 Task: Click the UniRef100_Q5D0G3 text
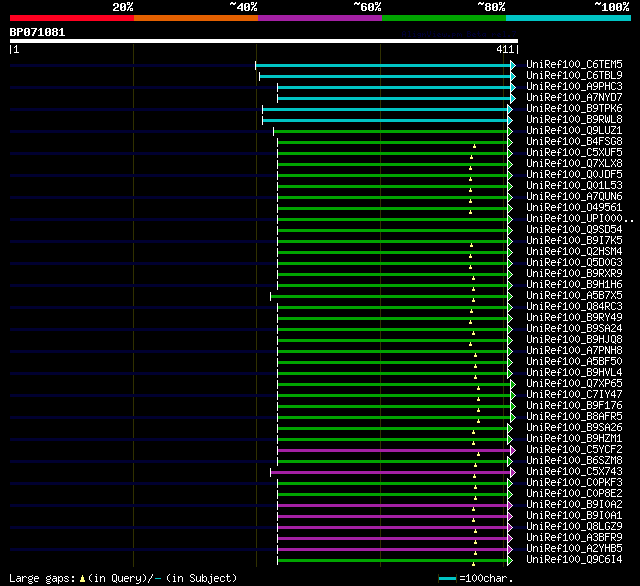click(x=574, y=263)
